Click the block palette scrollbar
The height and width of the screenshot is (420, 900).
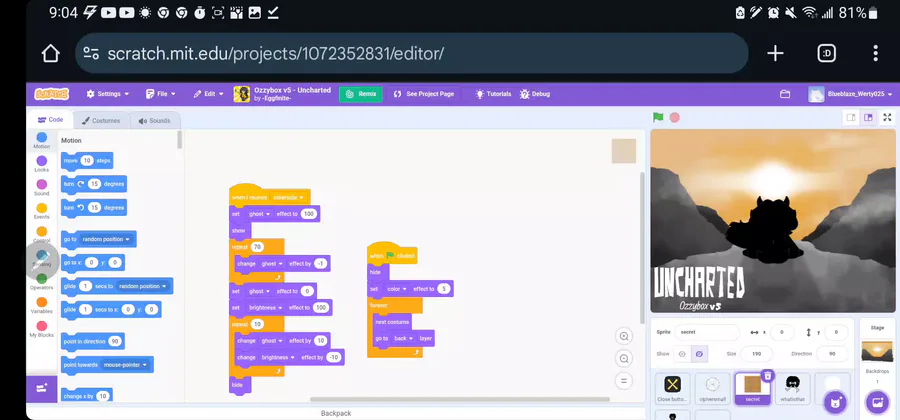pos(180,139)
